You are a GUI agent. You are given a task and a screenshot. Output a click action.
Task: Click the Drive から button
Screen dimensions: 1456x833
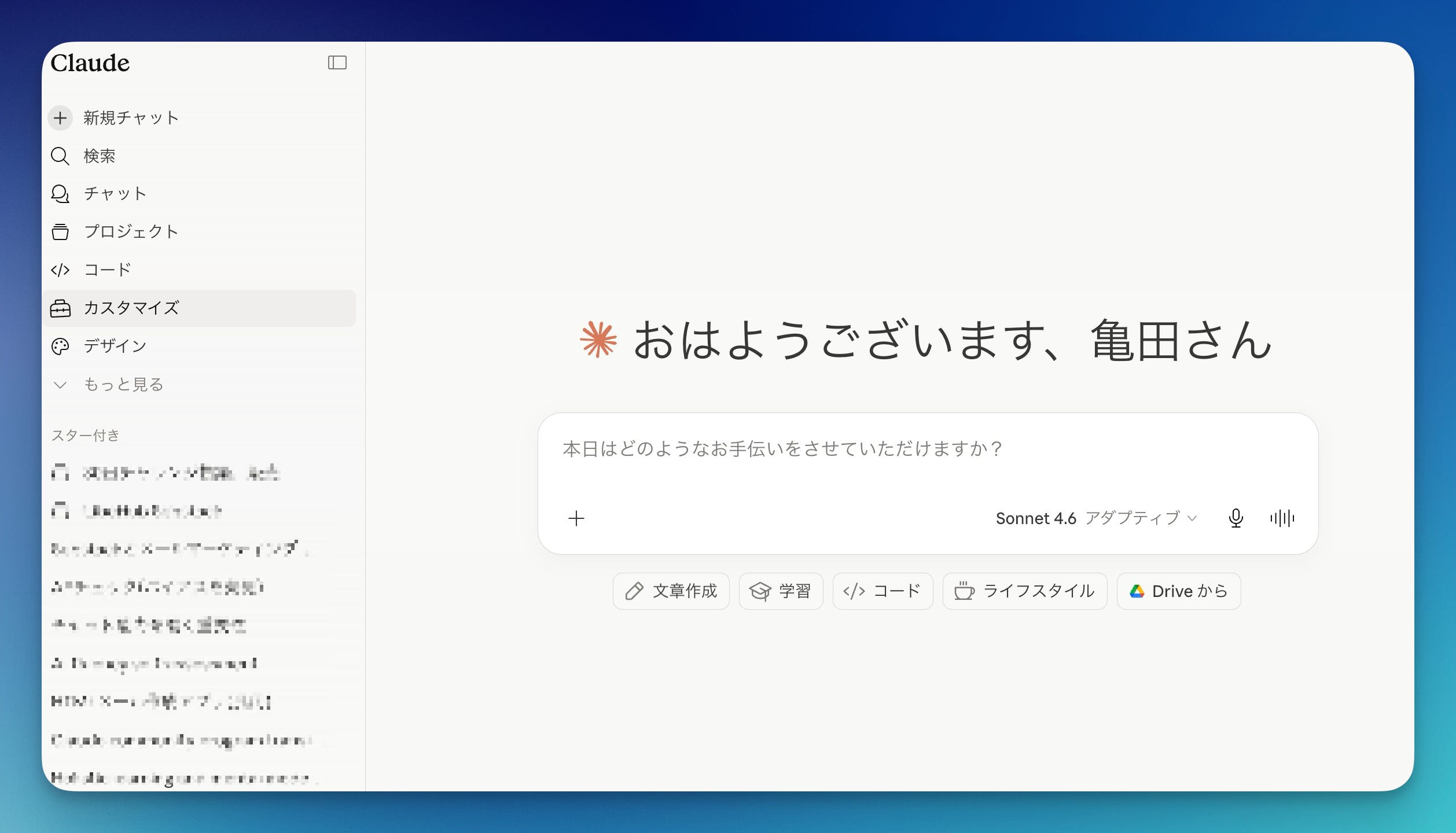coord(1179,591)
